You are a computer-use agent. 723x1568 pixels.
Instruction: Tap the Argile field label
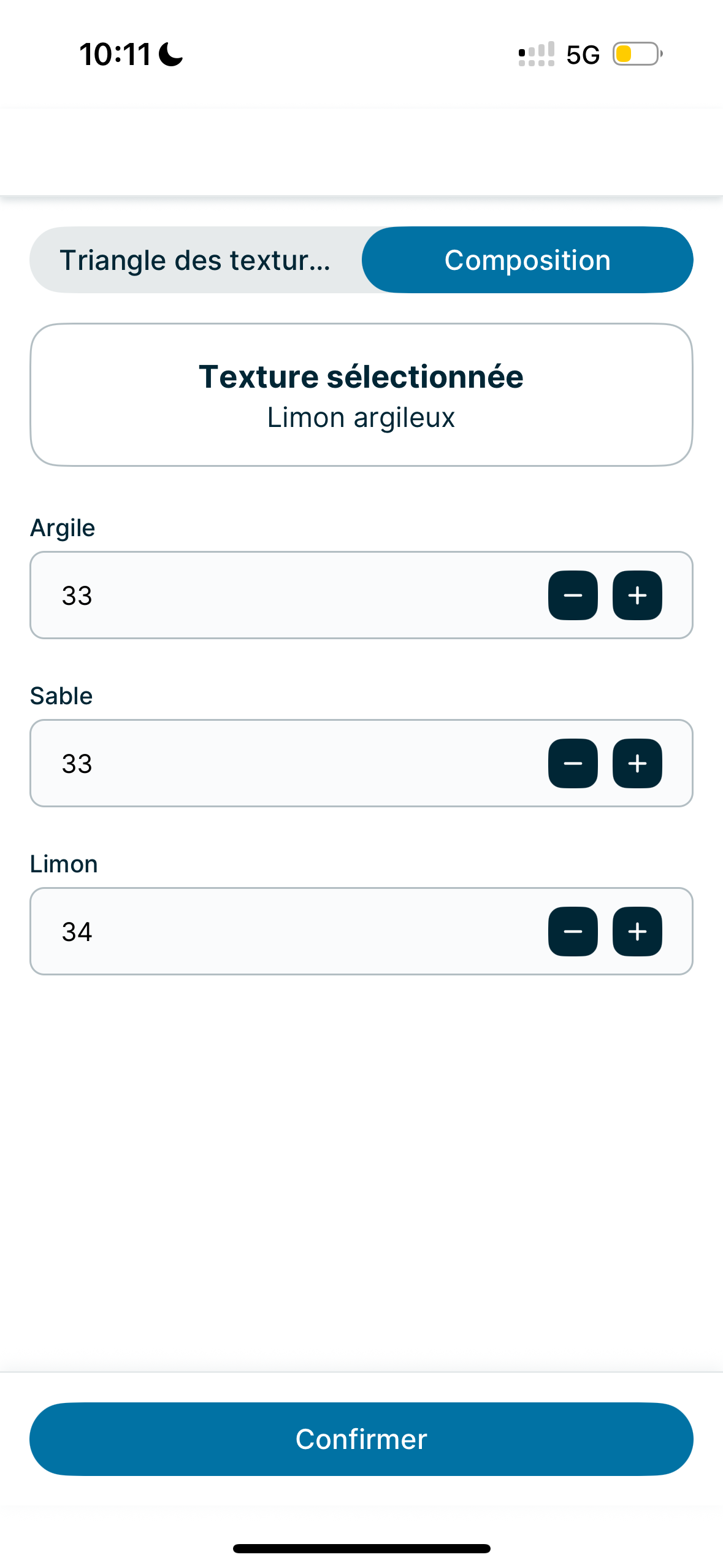pos(63,528)
